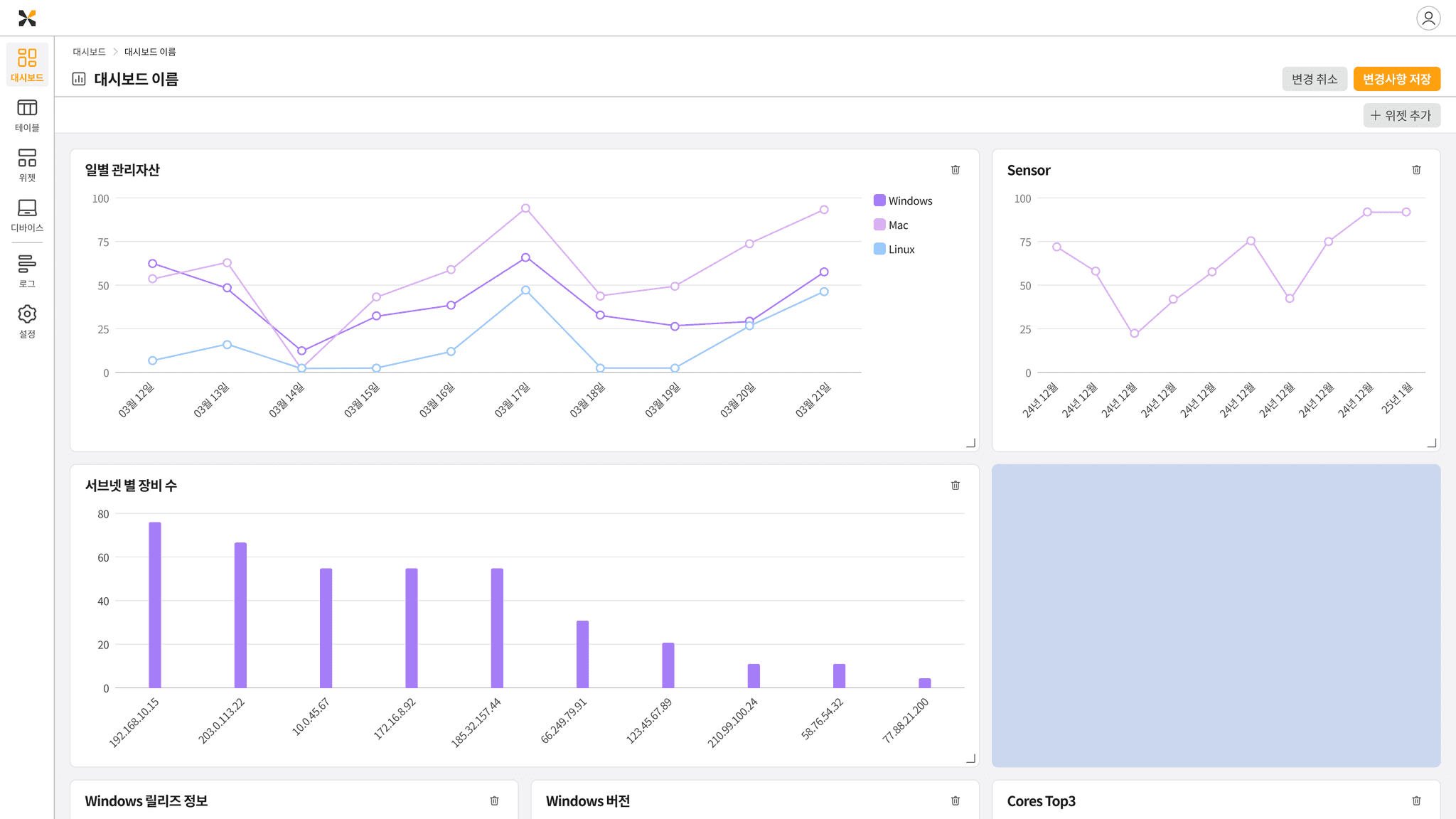This screenshot has height=819, width=1456.
Task: Click the Sensor widget title
Action: coord(1029,170)
